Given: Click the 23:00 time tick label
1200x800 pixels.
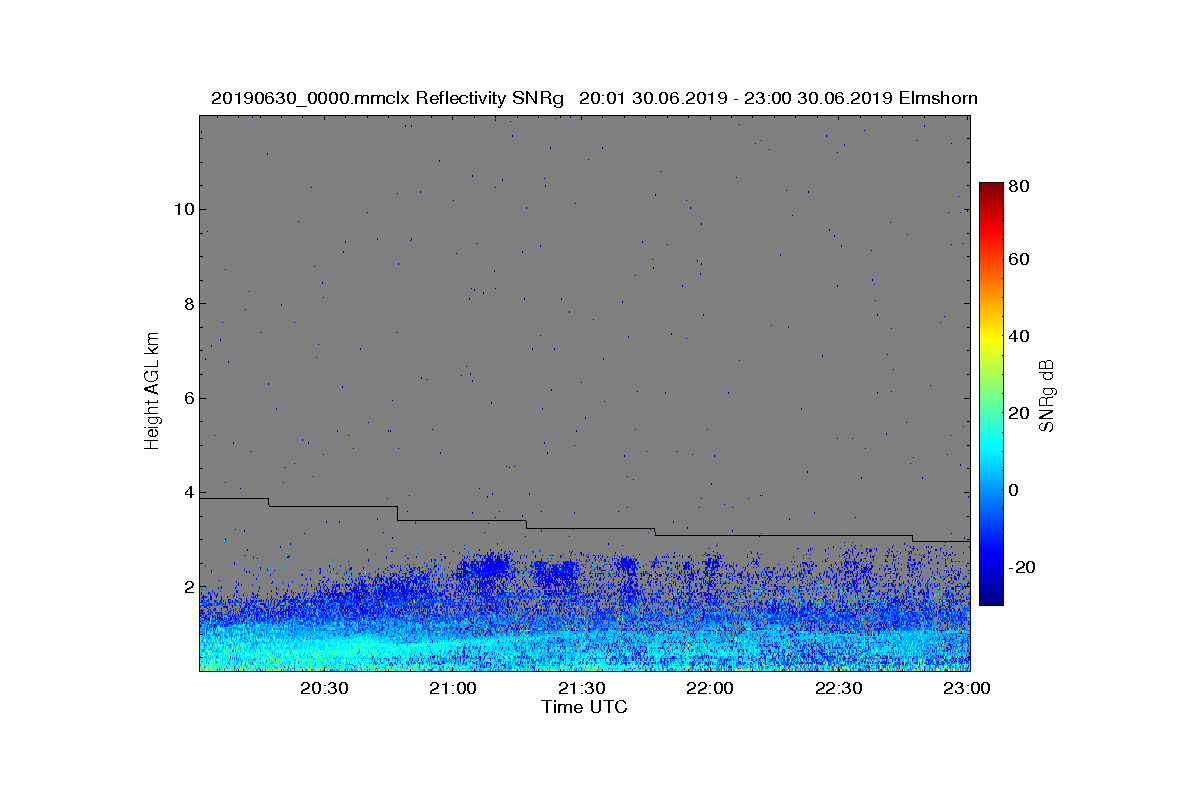Looking at the screenshot, I should [x=968, y=689].
